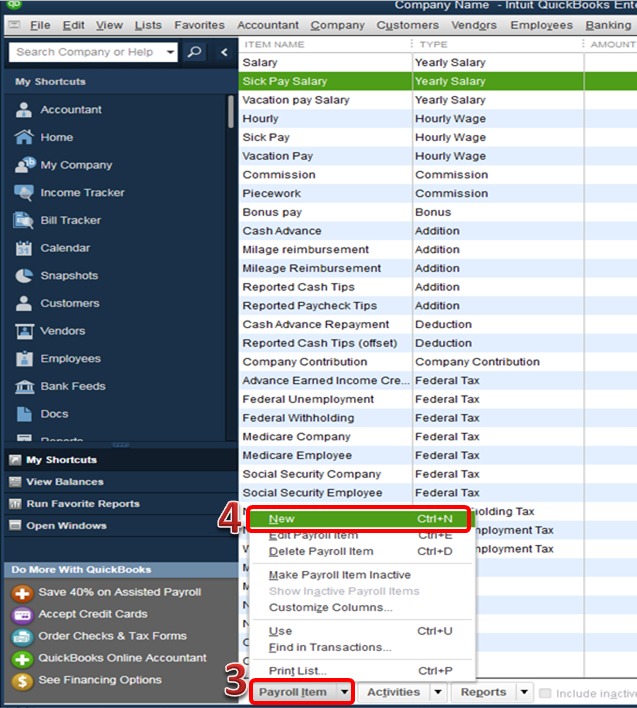Open the Calendar icon in shortcuts

coord(24,248)
